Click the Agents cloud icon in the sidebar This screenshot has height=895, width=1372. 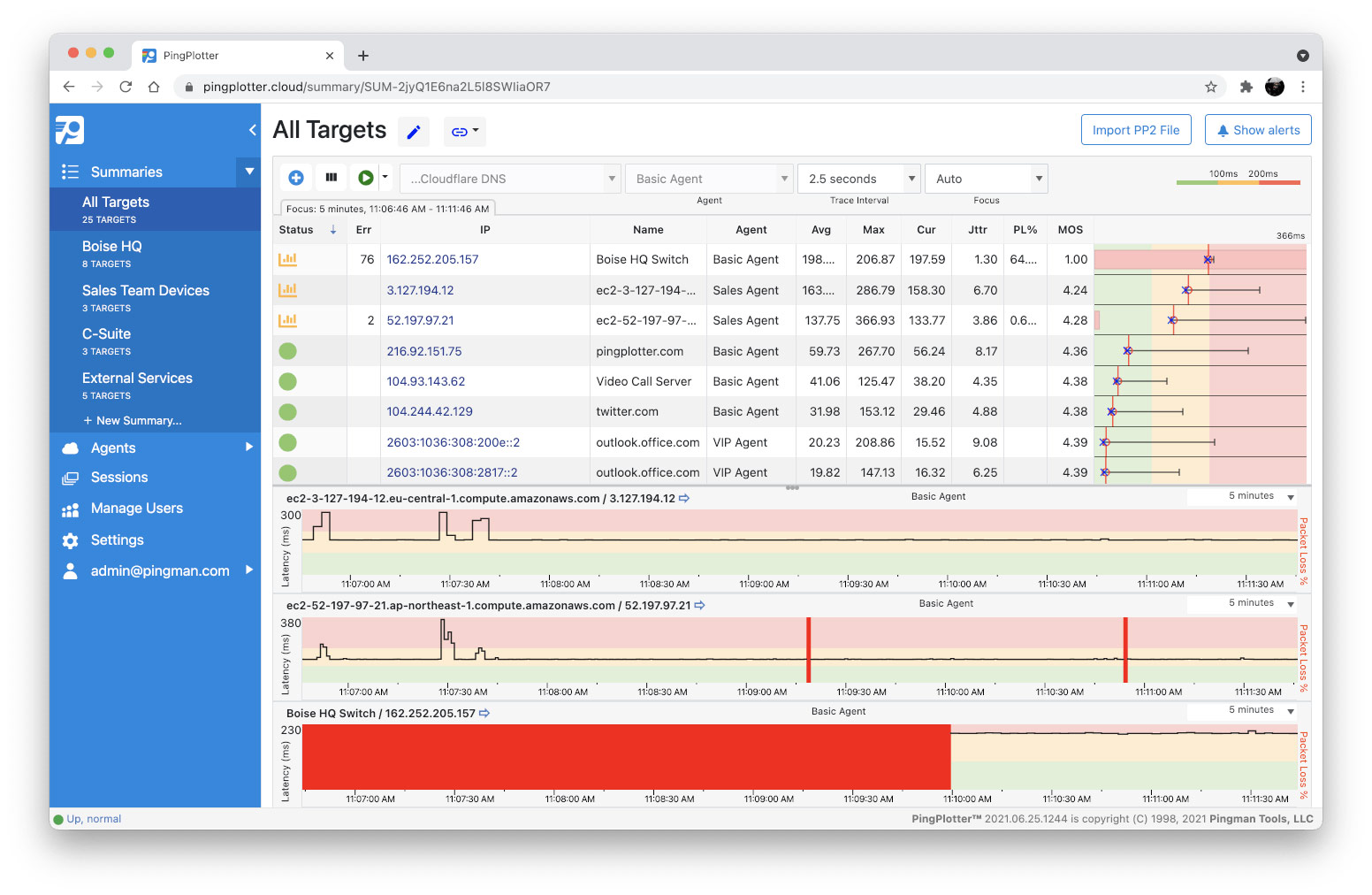coord(70,448)
